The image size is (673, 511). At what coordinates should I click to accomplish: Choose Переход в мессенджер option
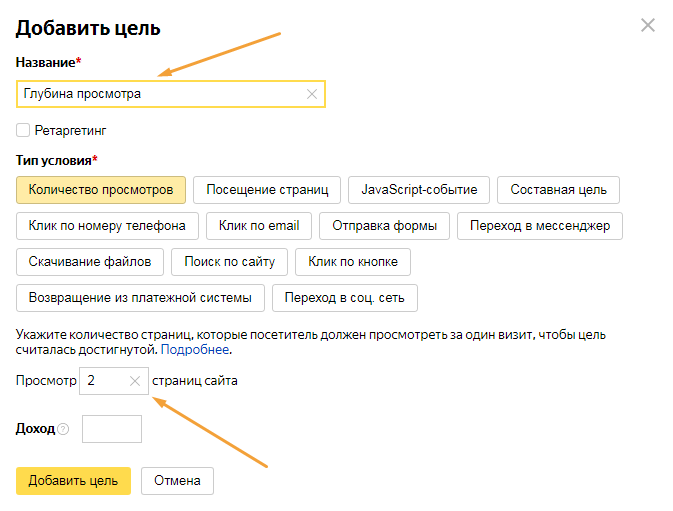(x=540, y=226)
